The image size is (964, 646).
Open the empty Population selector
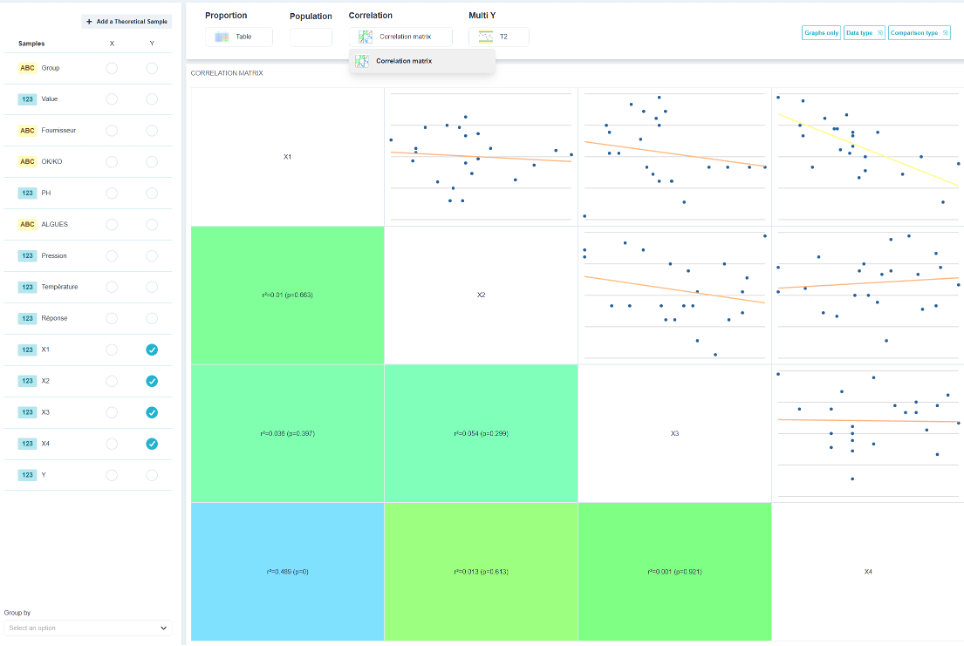[311, 37]
